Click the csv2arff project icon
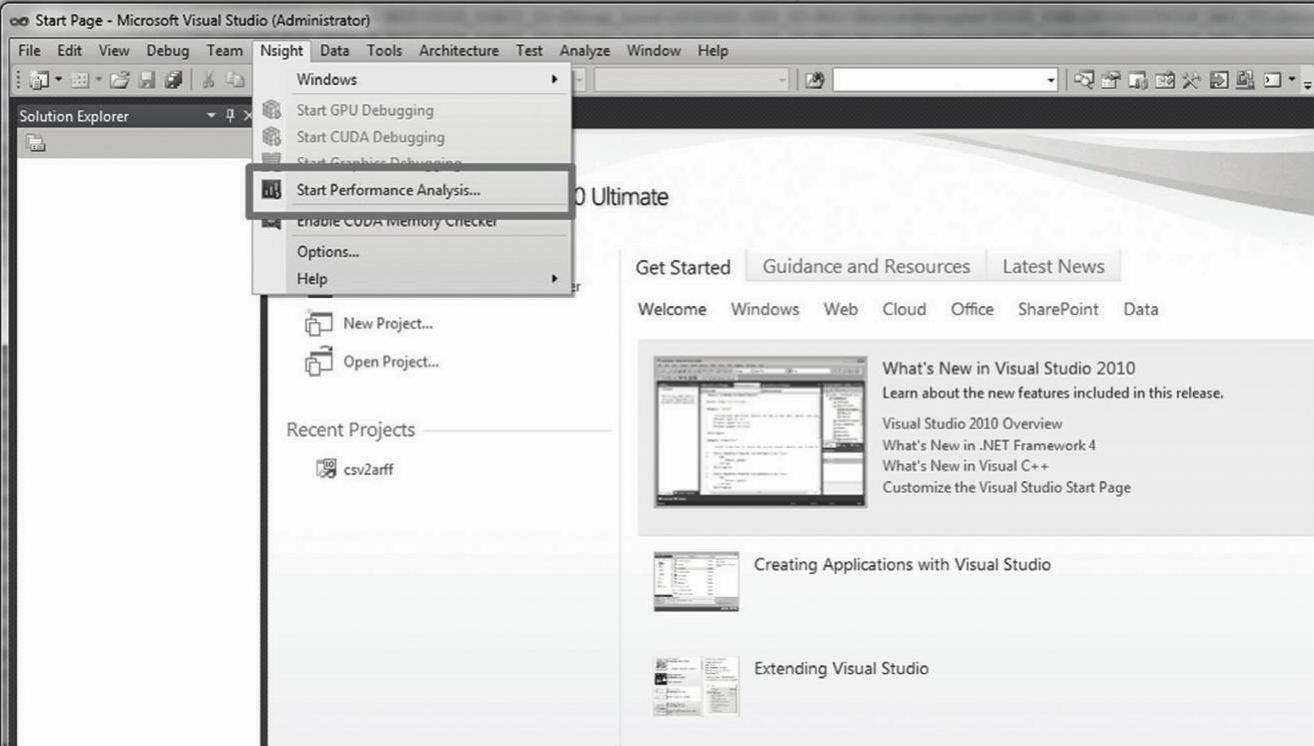Image resolution: width=1314 pixels, height=746 pixels. (x=326, y=468)
